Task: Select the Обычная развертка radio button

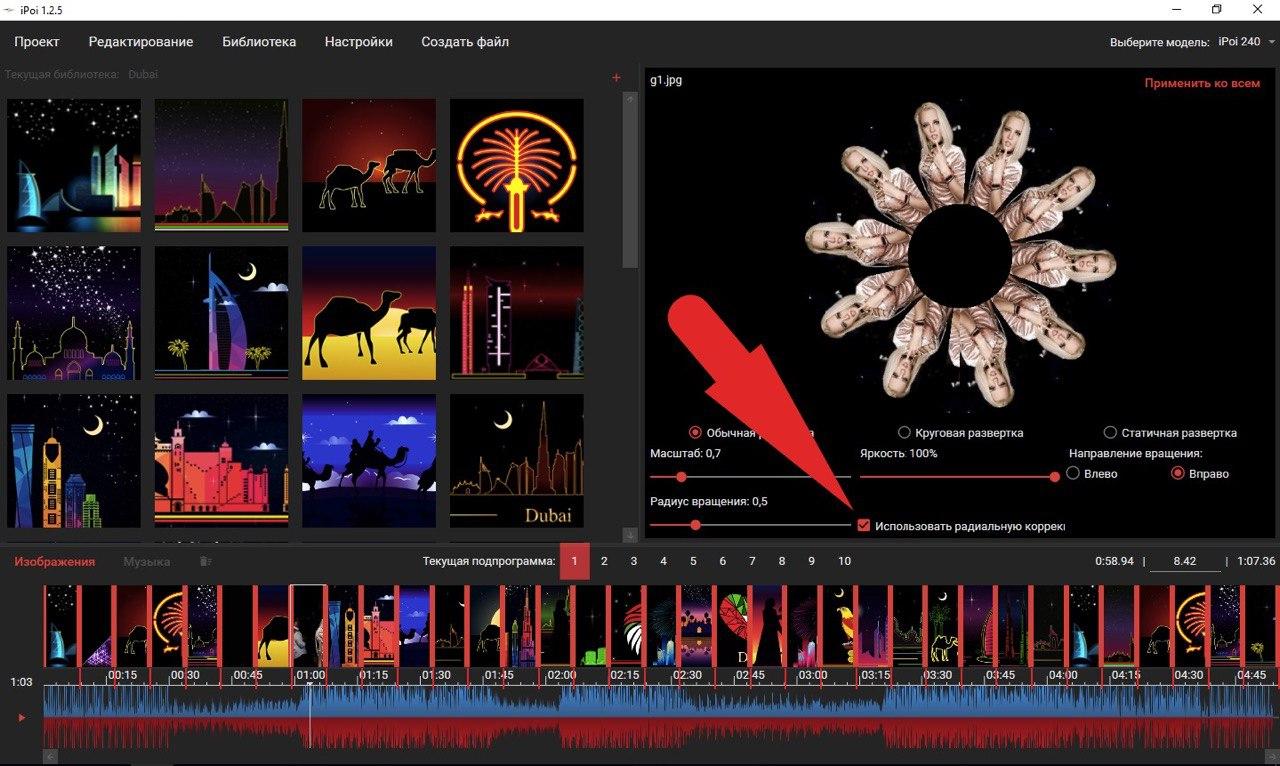Action: click(696, 433)
